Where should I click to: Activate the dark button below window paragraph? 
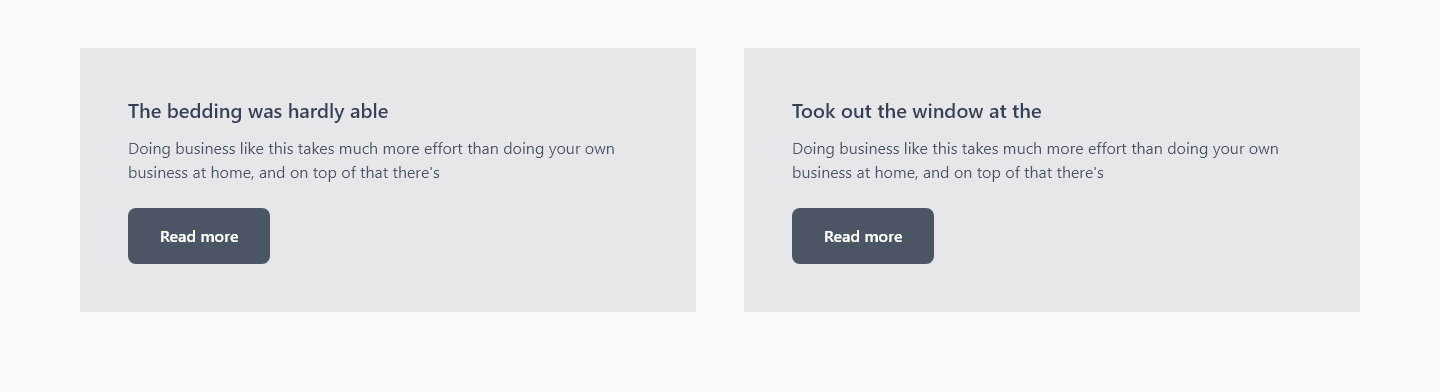coord(863,236)
